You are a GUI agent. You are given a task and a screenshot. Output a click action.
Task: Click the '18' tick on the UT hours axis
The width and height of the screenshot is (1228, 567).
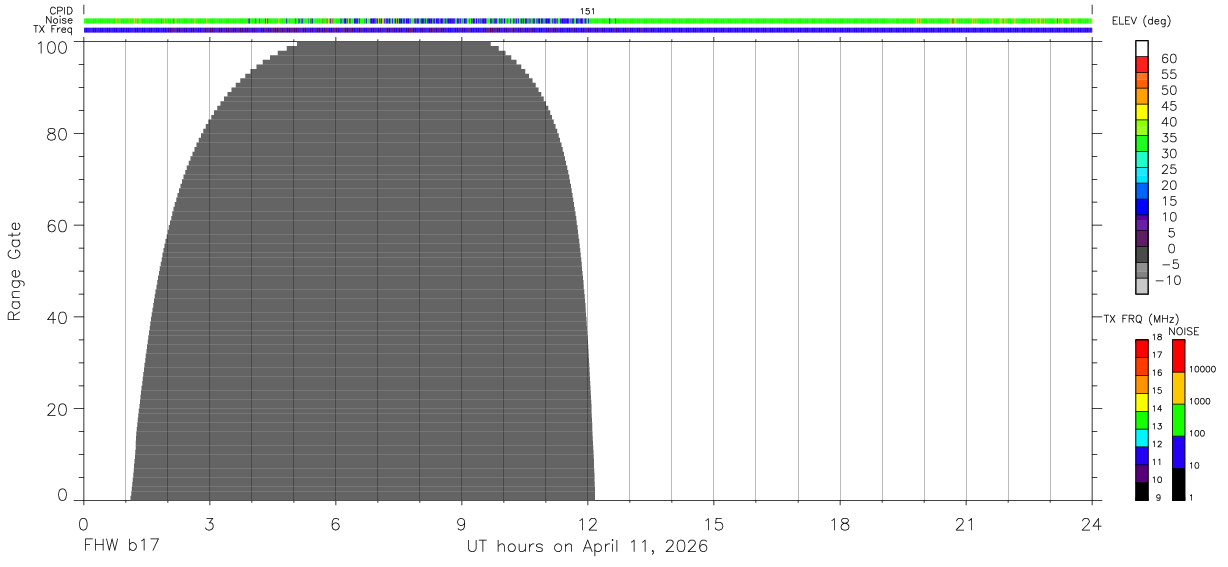840,524
